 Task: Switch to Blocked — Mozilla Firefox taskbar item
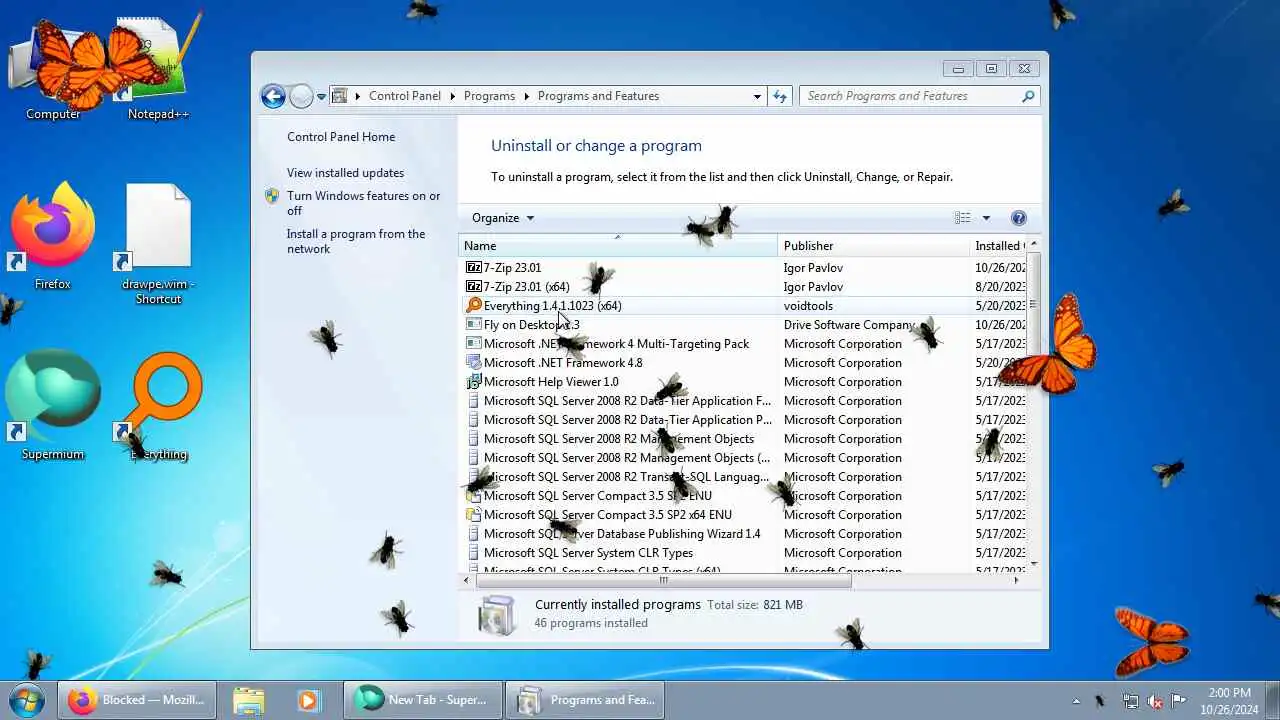tap(137, 700)
